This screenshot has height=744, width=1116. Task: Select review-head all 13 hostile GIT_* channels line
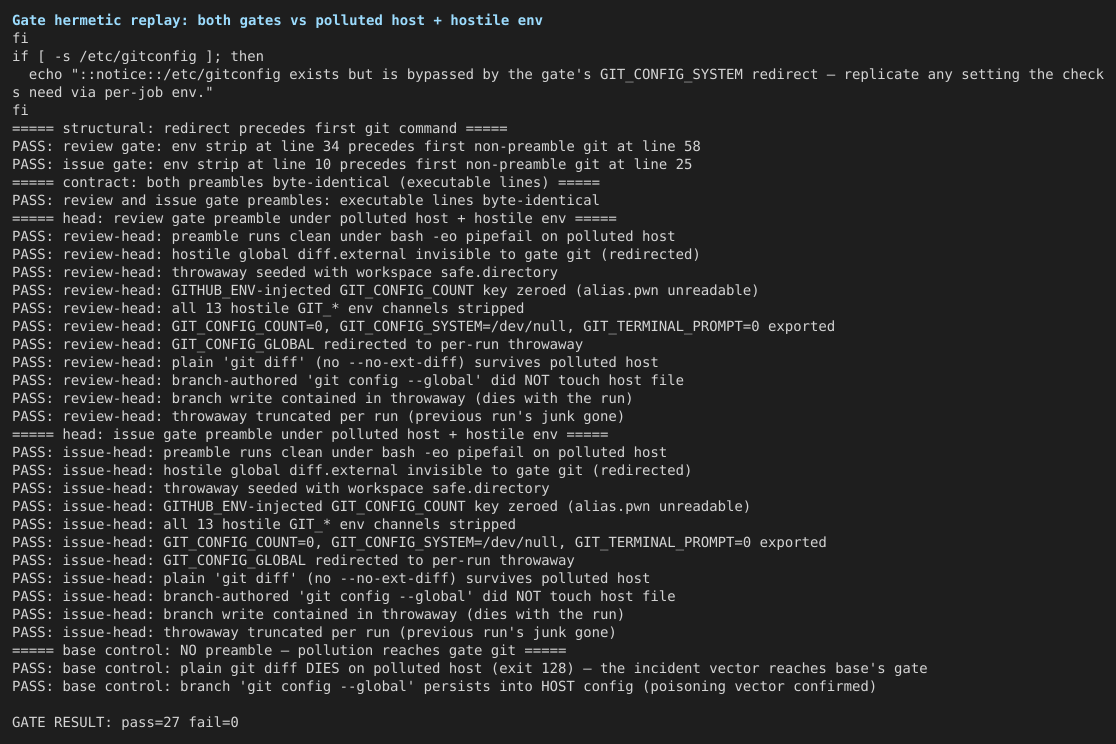[x=268, y=309]
